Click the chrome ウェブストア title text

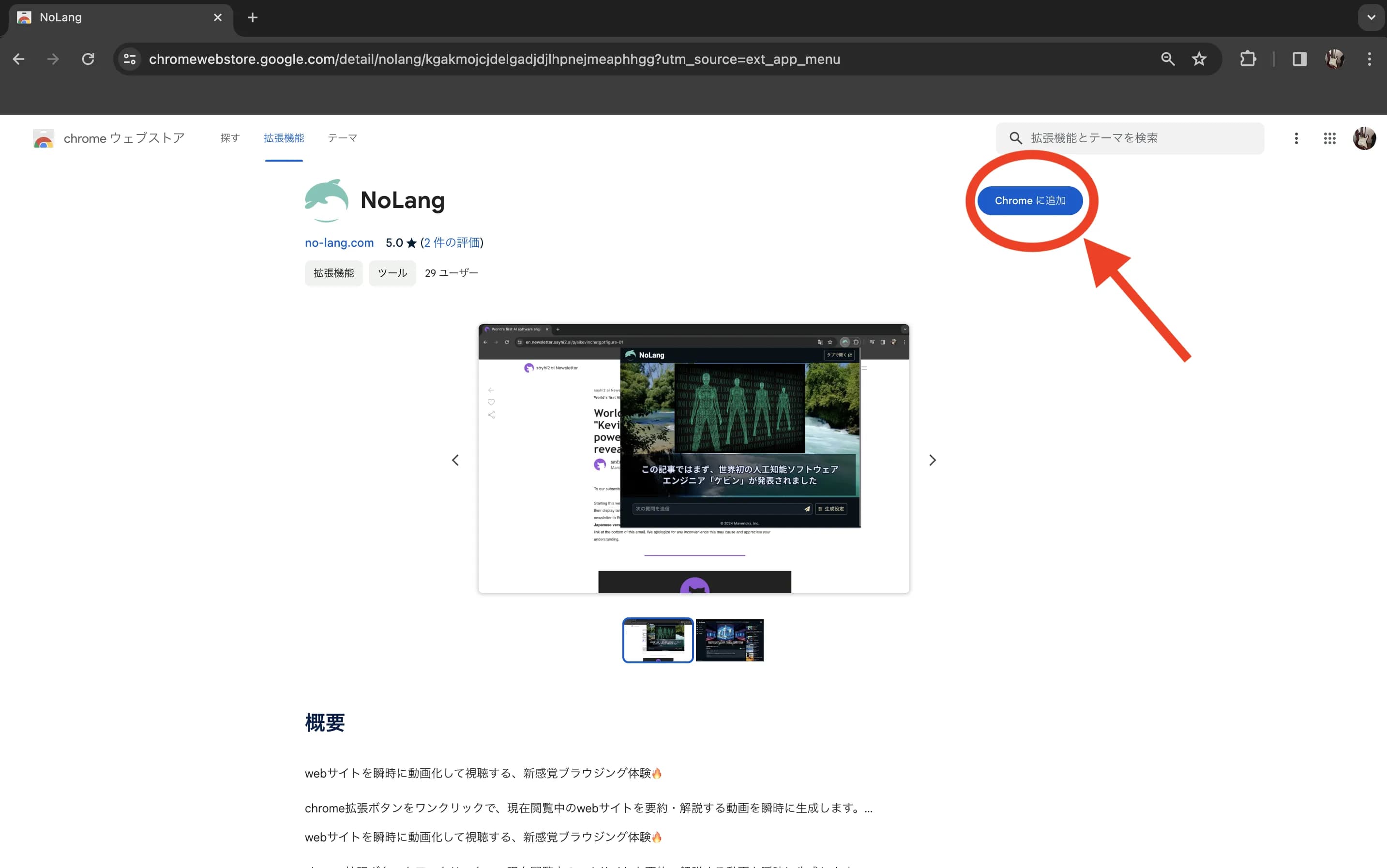pyautogui.click(x=124, y=138)
